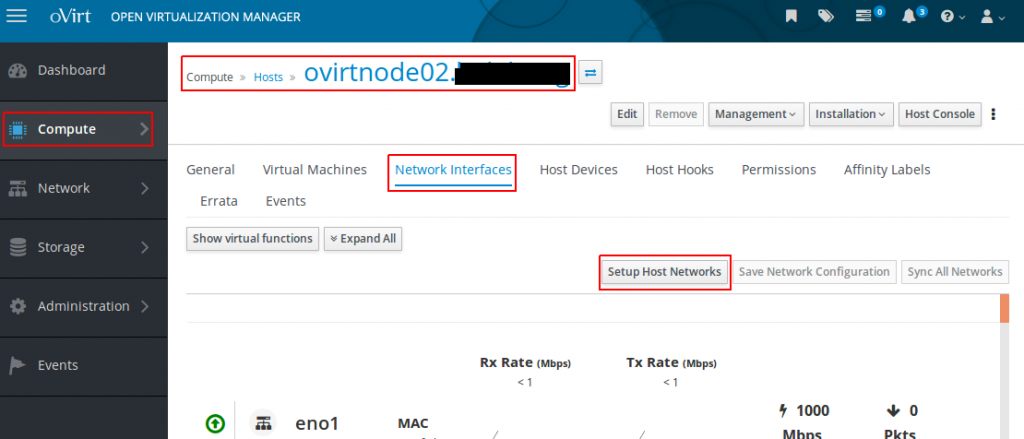Select the Network Interfaces tab
Image resolution: width=1024 pixels, height=439 pixels.
tap(453, 170)
